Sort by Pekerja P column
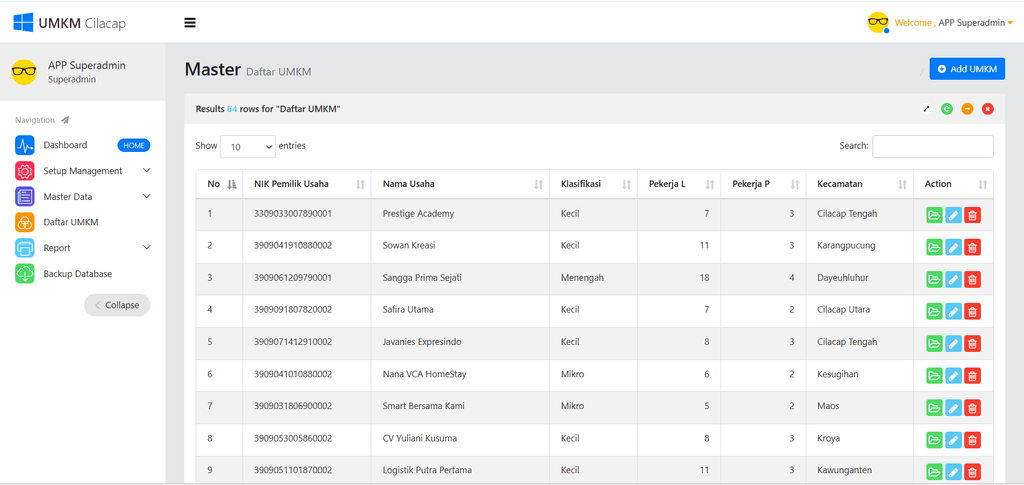This screenshot has height=485, width=1024. (x=763, y=184)
